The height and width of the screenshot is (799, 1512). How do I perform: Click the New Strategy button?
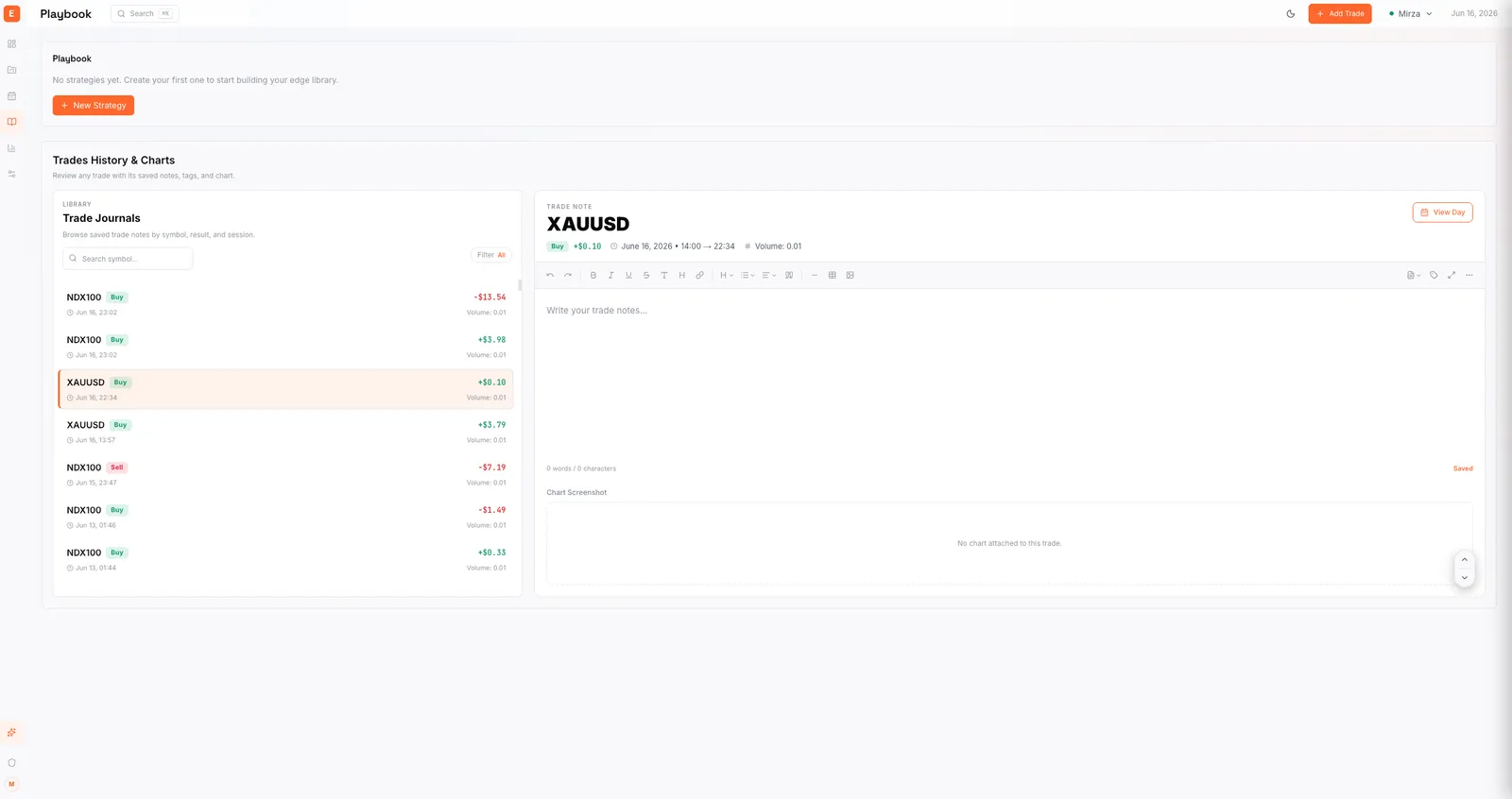tap(94, 106)
